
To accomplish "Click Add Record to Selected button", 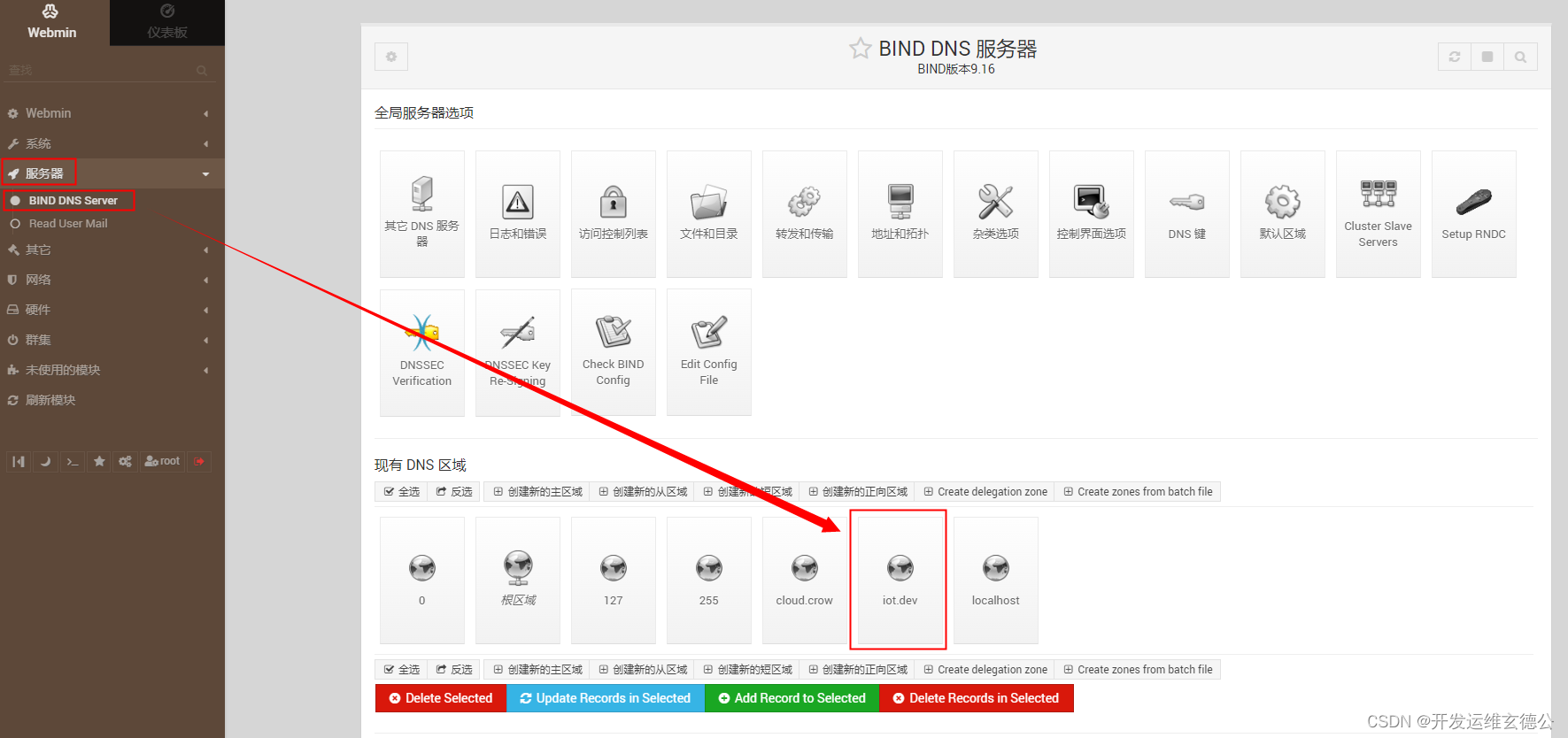I will 792,698.
